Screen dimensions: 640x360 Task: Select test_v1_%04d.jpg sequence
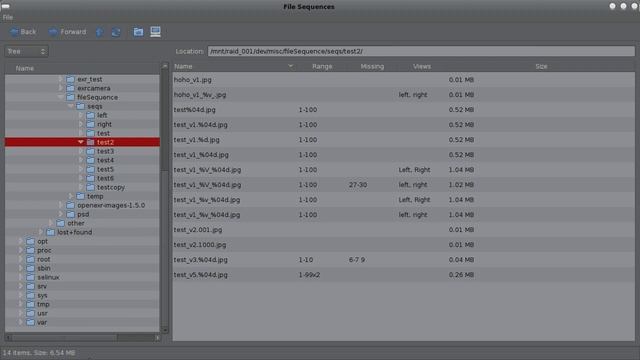click(x=404, y=155)
